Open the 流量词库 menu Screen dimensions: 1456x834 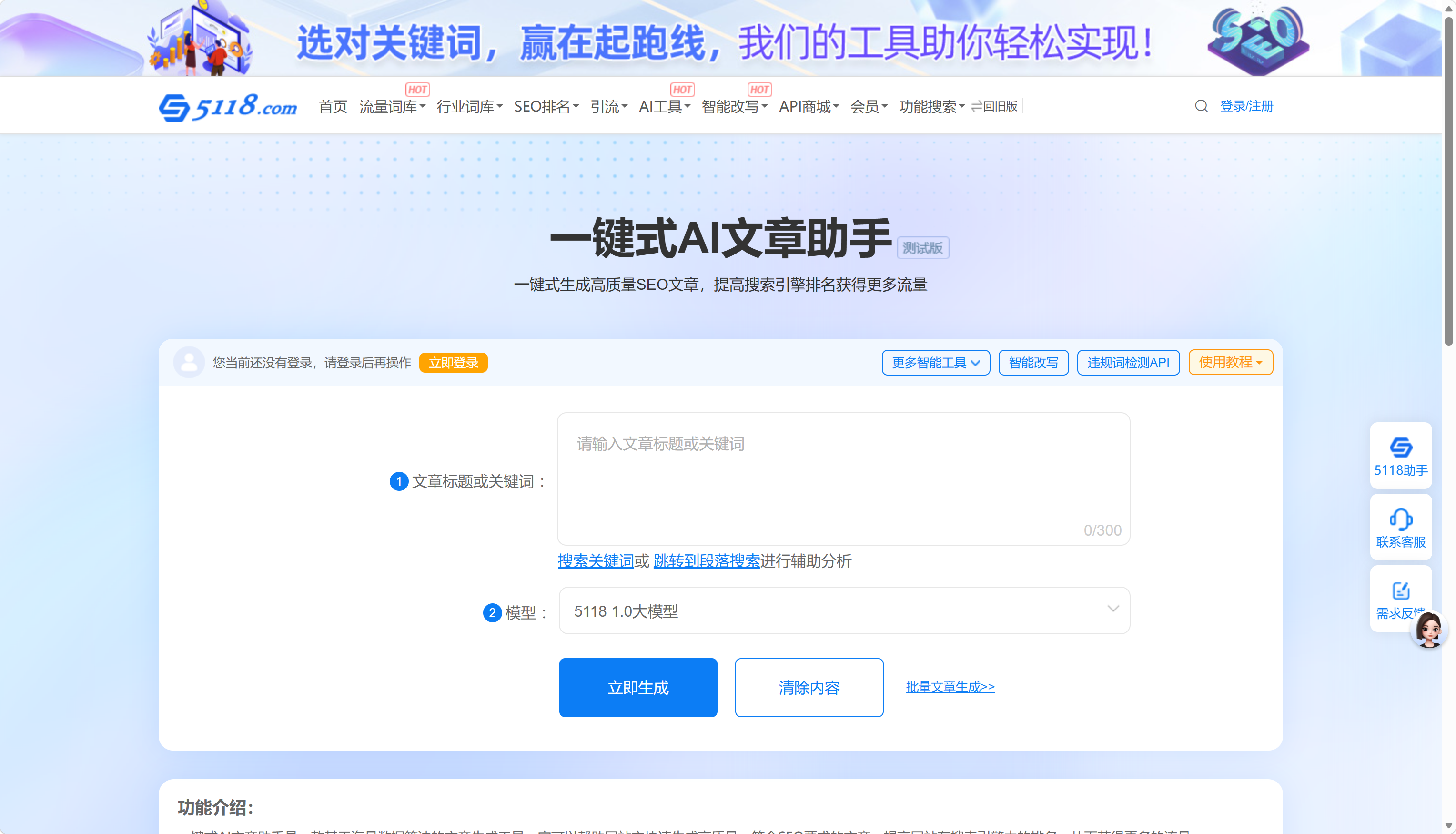[x=392, y=107]
